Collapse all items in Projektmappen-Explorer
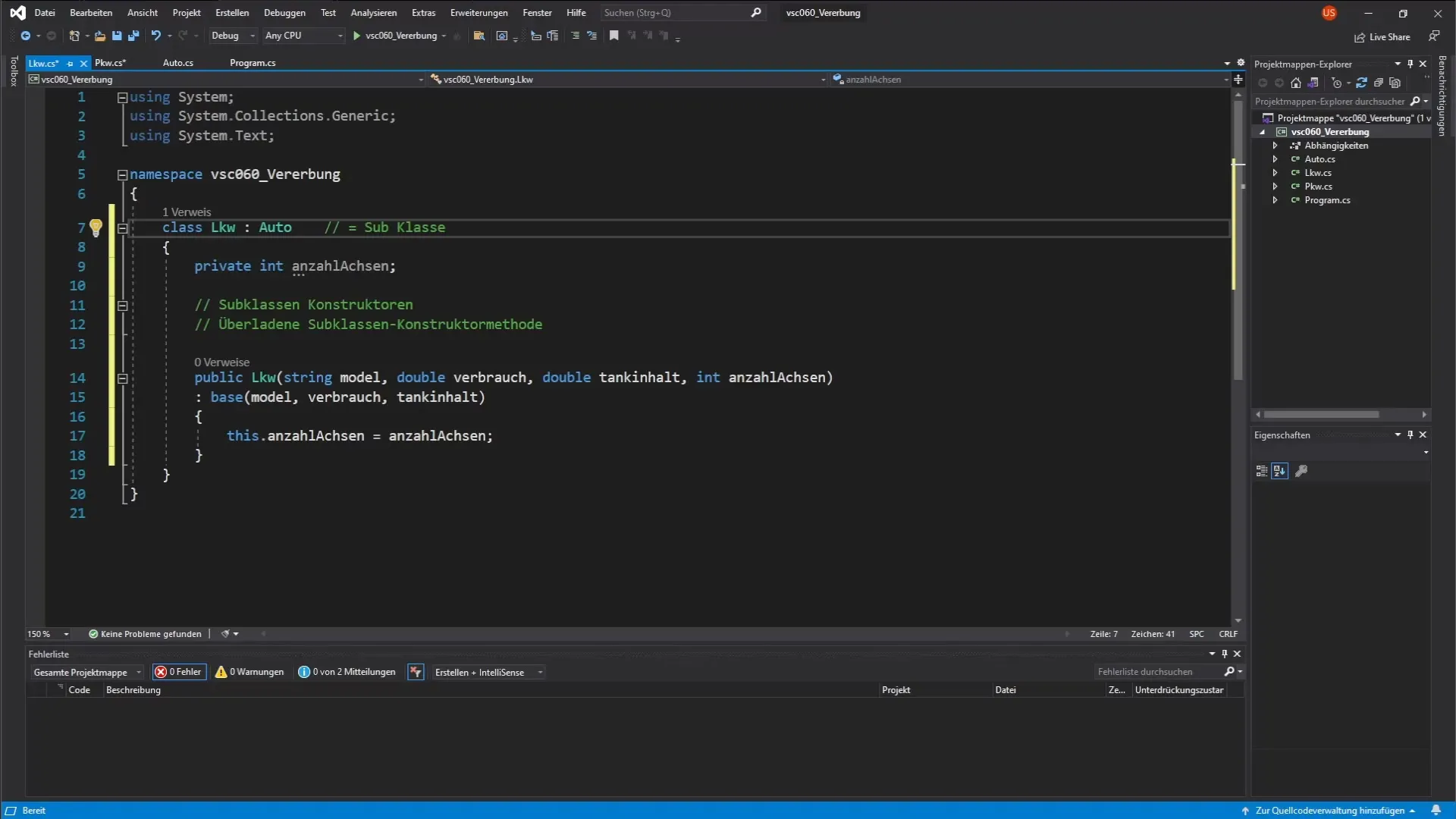The height and width of the screenshot is (819, 1456). coord(1379,83)
